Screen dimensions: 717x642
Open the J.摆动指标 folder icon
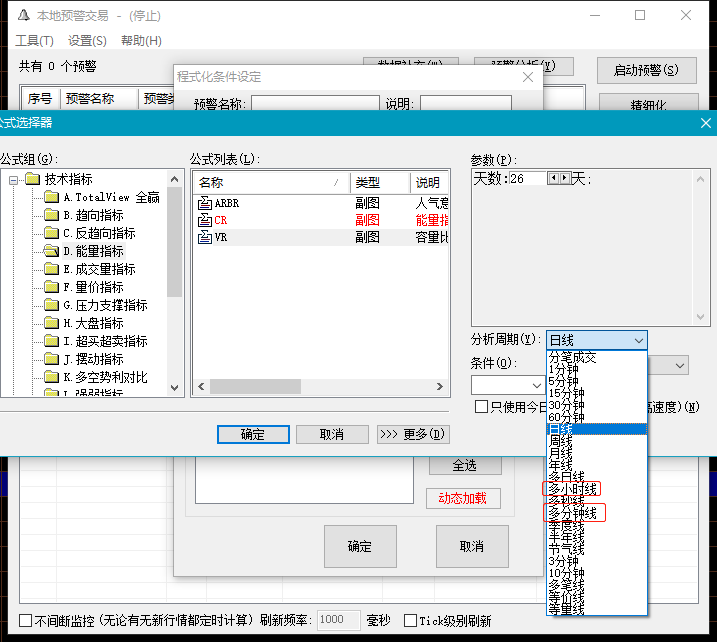tap(52, 359)
